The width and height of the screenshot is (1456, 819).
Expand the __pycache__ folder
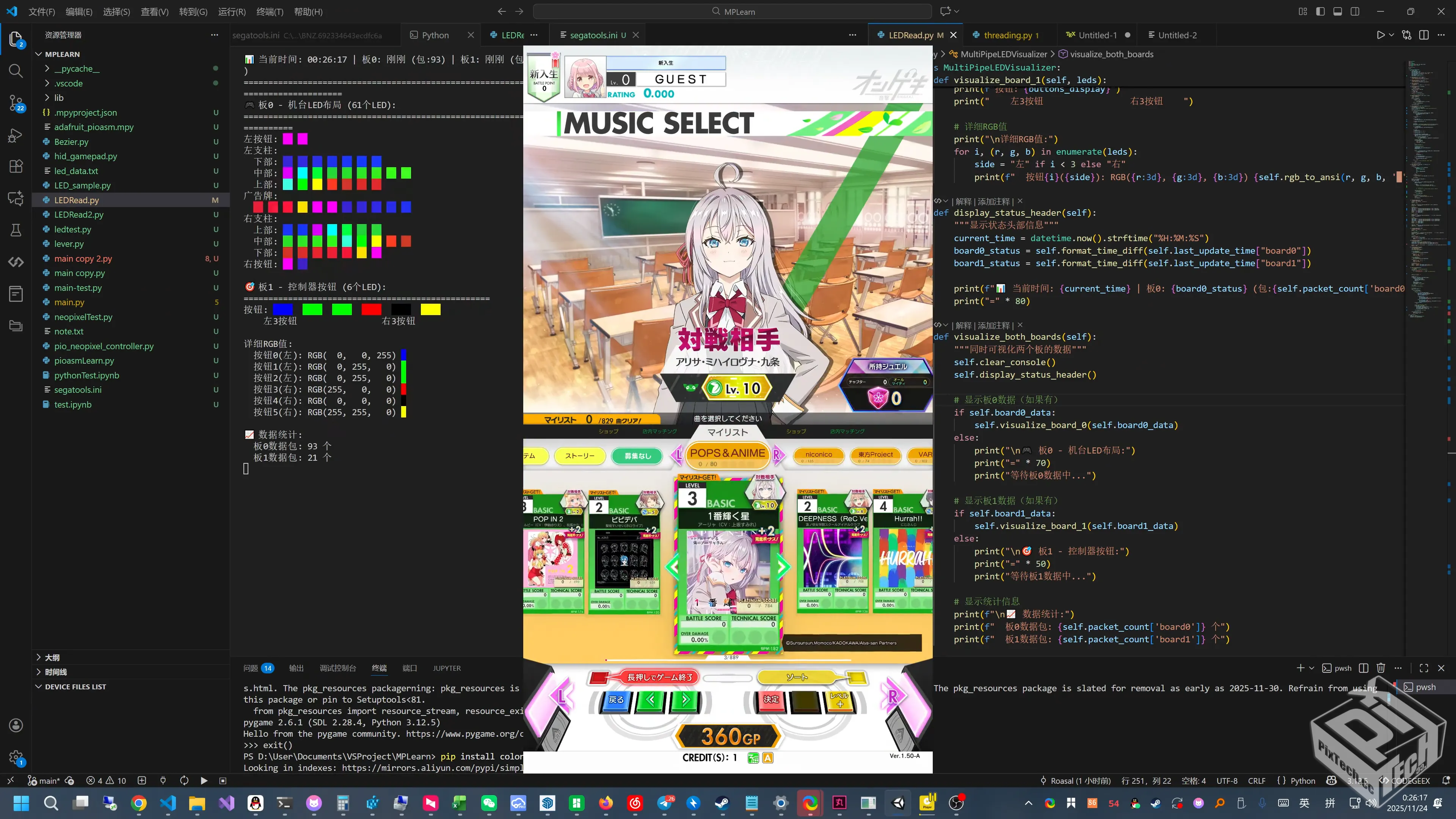pyautogui.click(x=77, y=68)
